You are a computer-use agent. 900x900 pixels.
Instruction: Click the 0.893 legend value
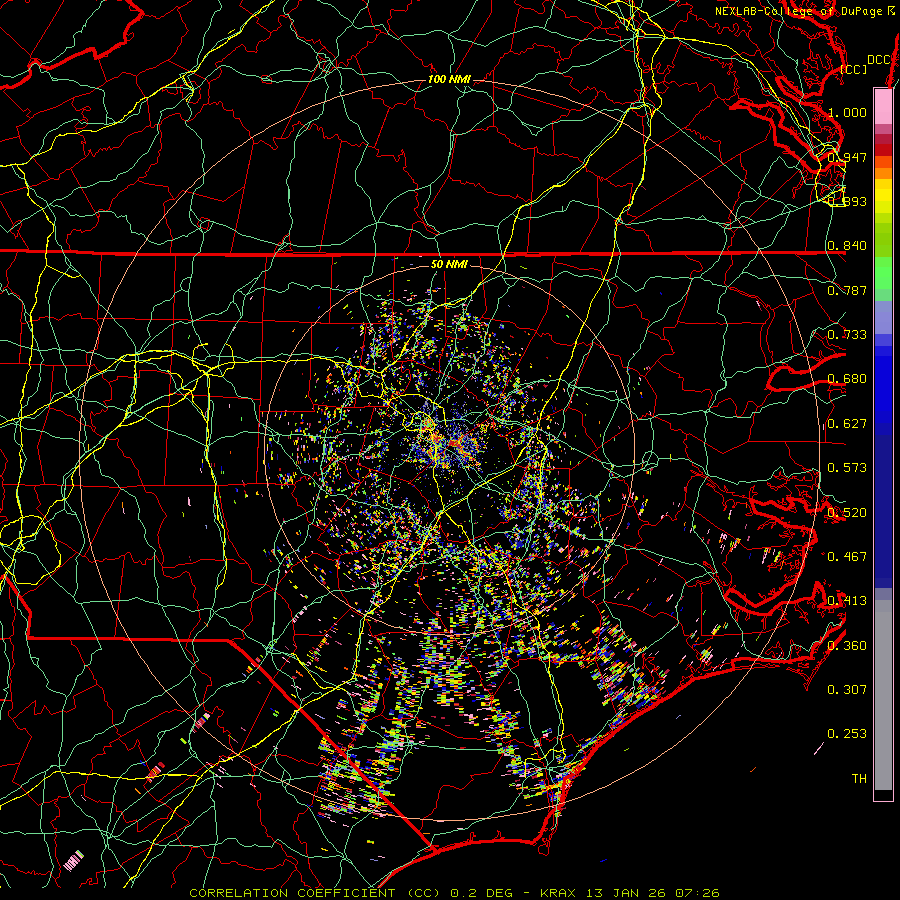(847, 201)
